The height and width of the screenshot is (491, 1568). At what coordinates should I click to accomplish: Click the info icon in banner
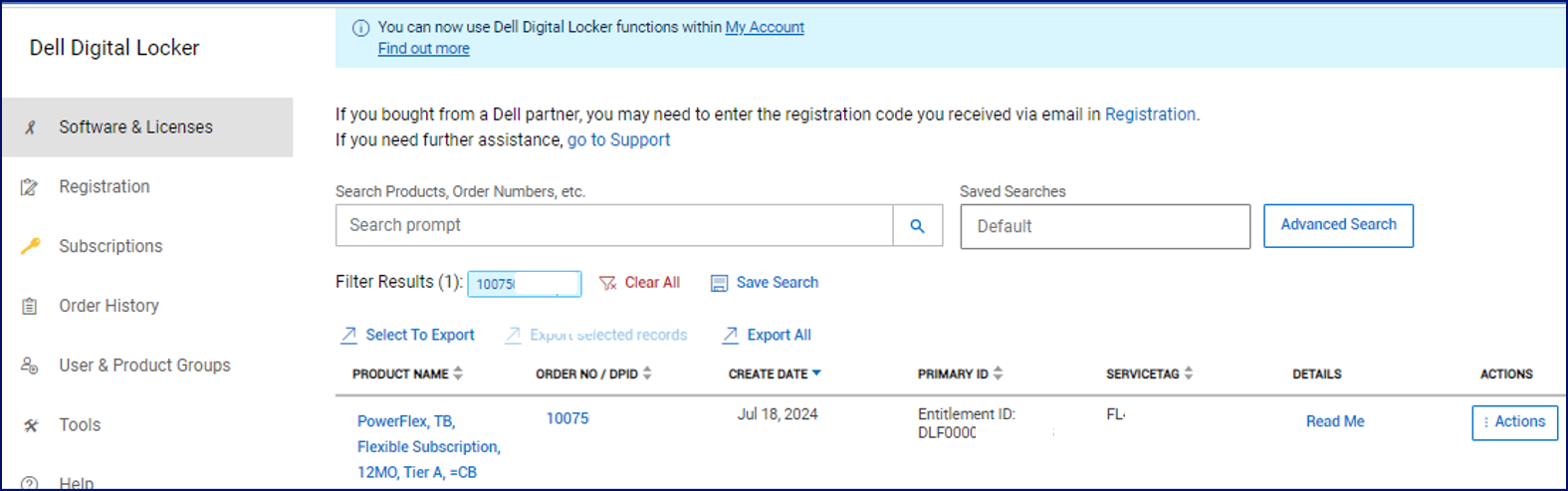(360, 28)
